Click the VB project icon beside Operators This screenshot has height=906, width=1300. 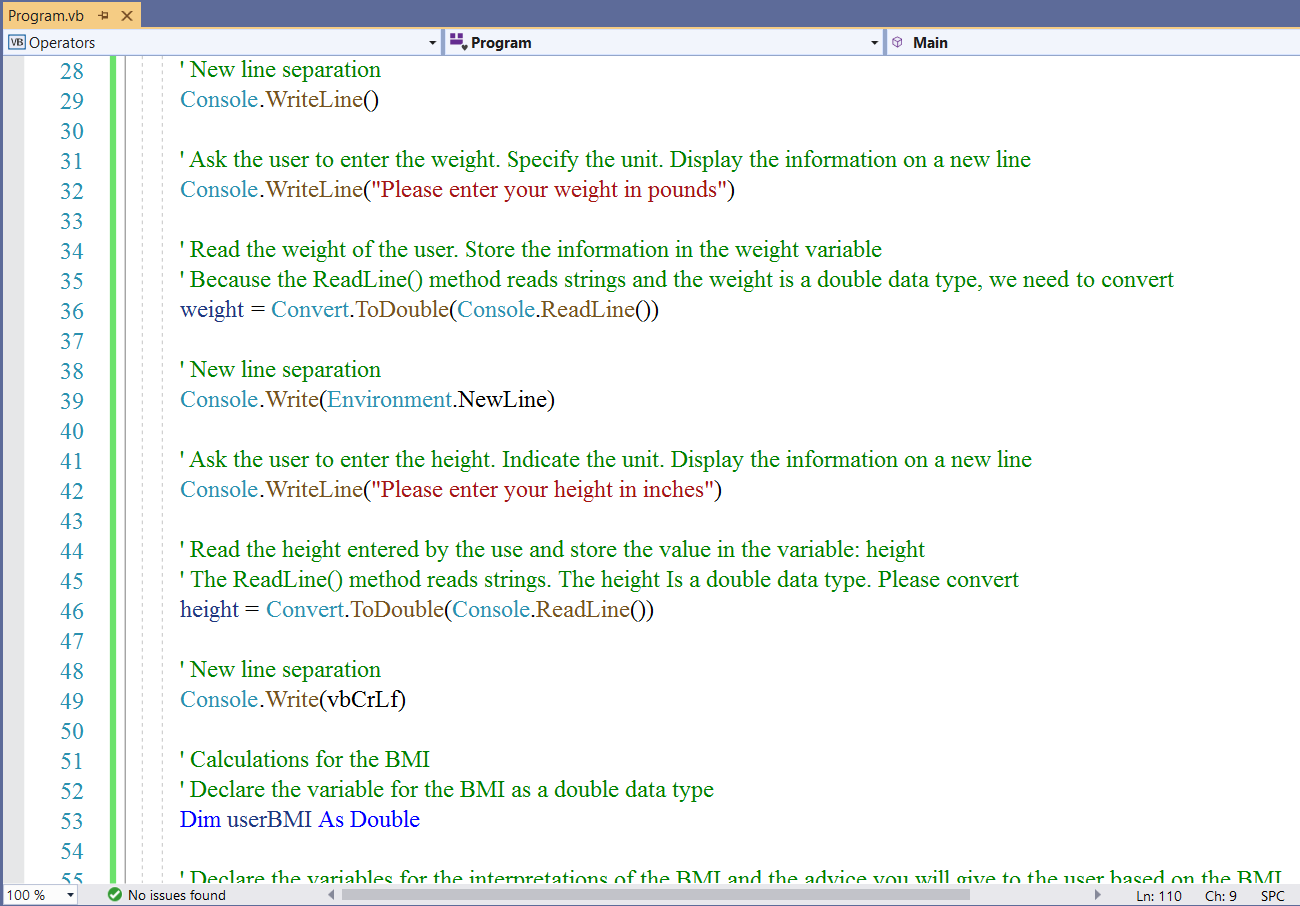pyautogui.click(x=16, y=43)
